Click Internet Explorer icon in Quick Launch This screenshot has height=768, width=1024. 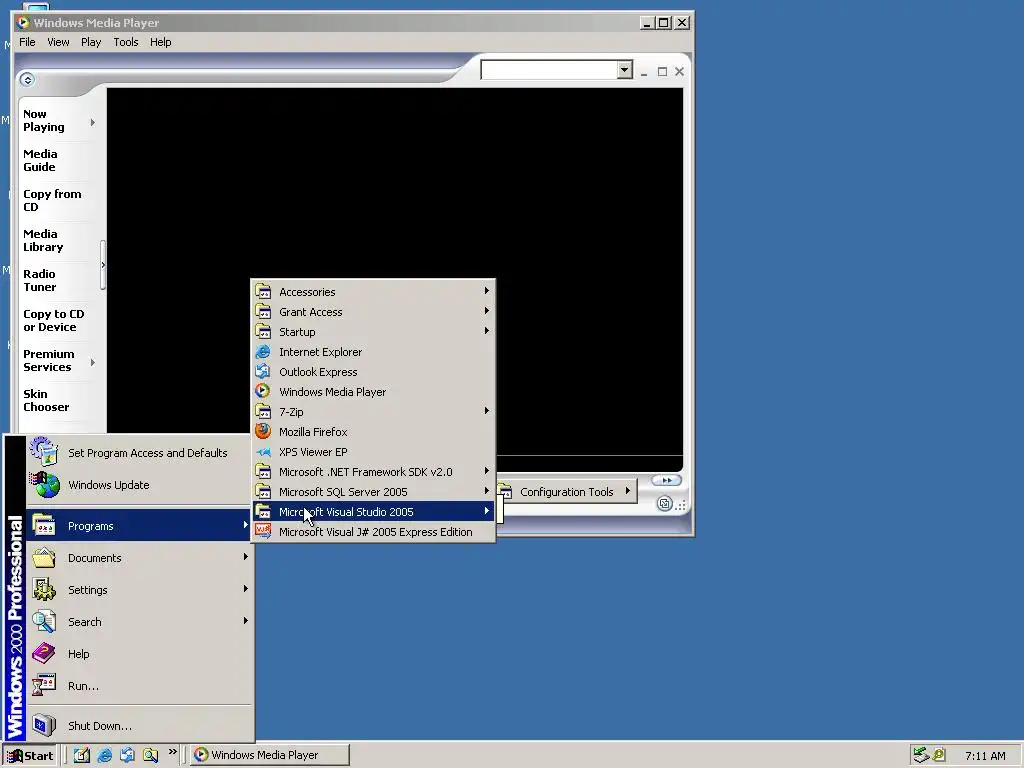coord(104,755)
